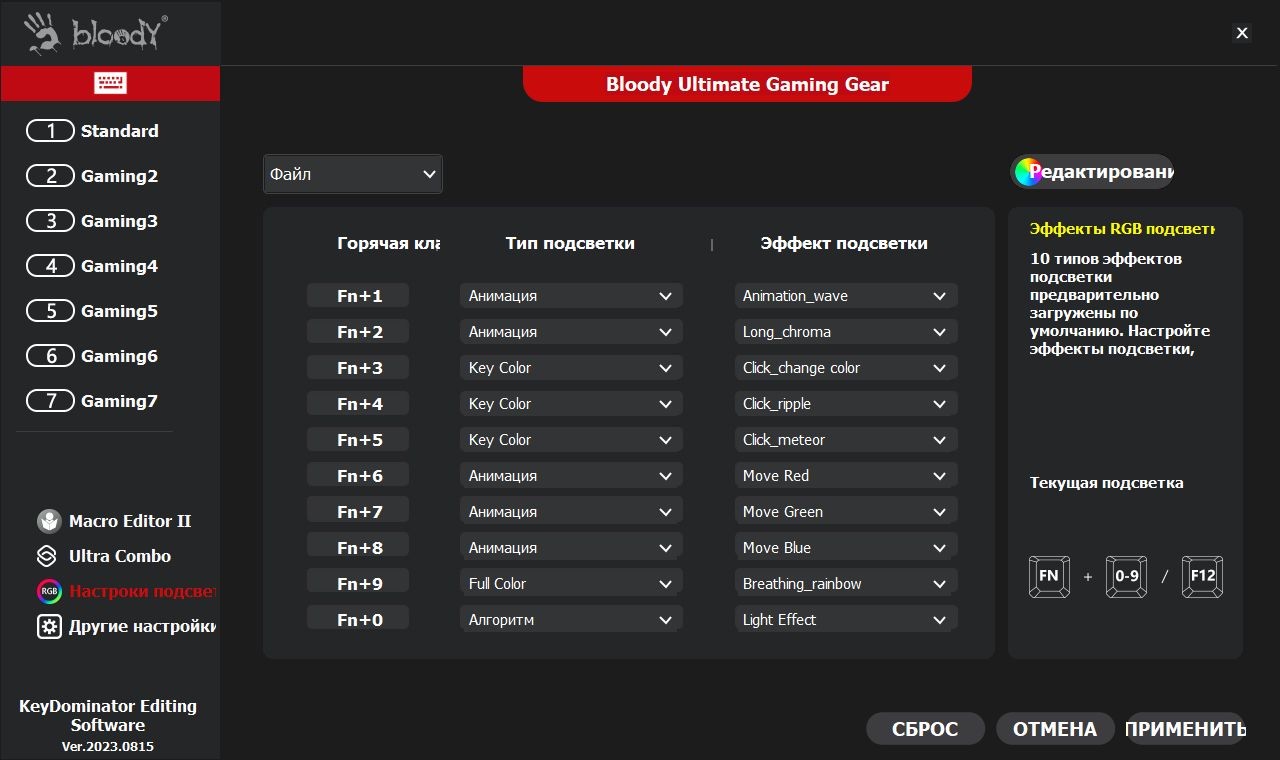The height and width of the screenshot is (760, 1280).
Task: Click the F12 key icon
Action: click(x=1202, y=576)
